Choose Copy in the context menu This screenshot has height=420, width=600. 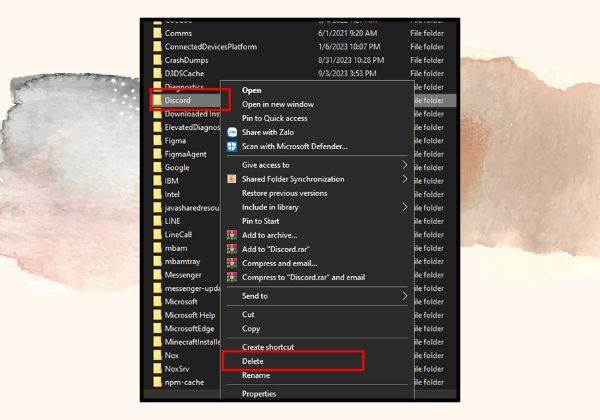pyautogui.click(x=251, y=329)
